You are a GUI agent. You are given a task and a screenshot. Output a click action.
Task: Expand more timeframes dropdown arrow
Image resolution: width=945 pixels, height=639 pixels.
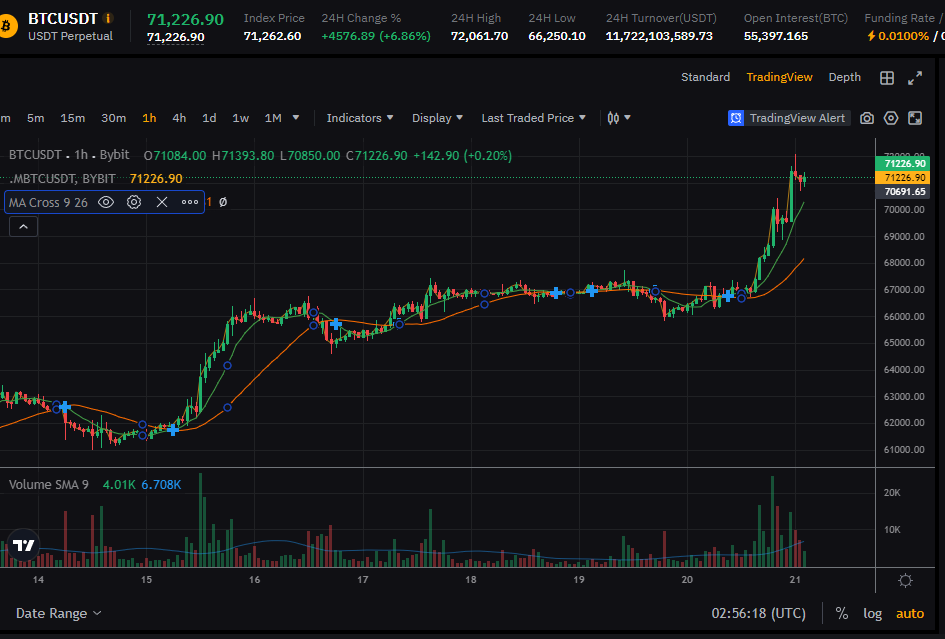296,118
